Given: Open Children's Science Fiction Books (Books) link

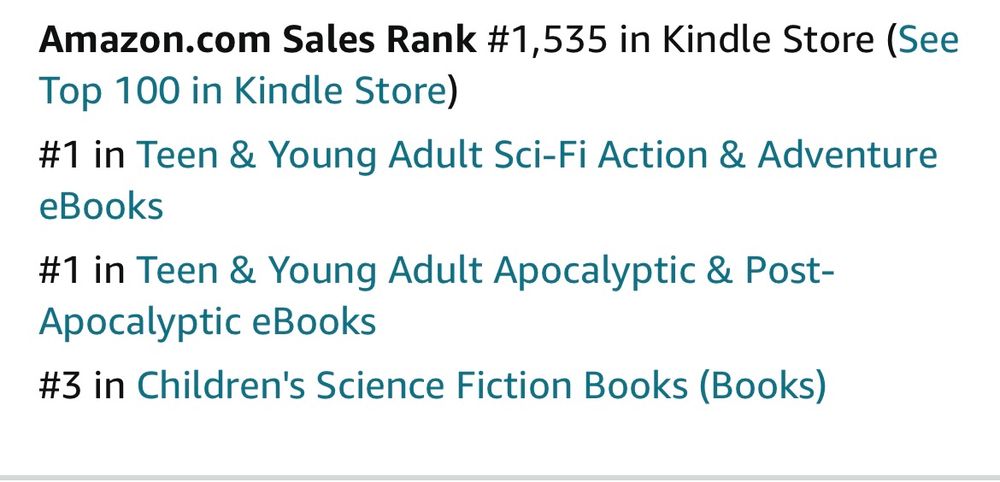Looking at the screenshot, I should pos(480,386).
